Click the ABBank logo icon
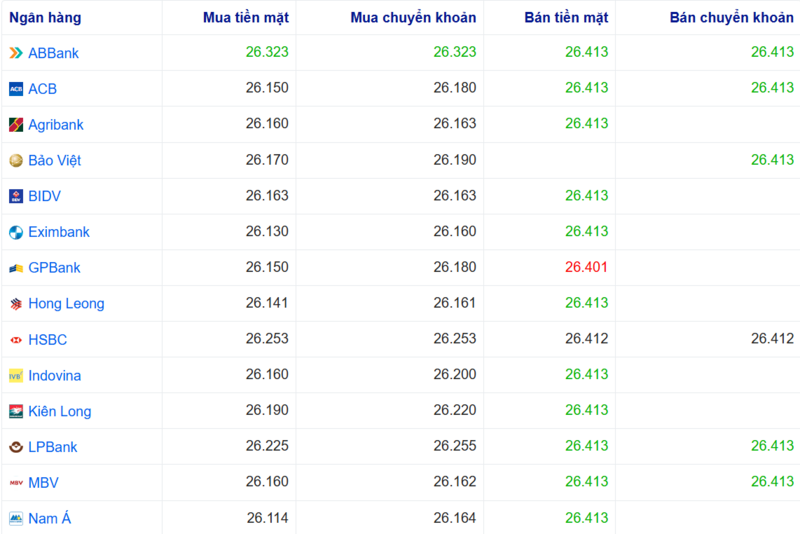 pos(16,53)
